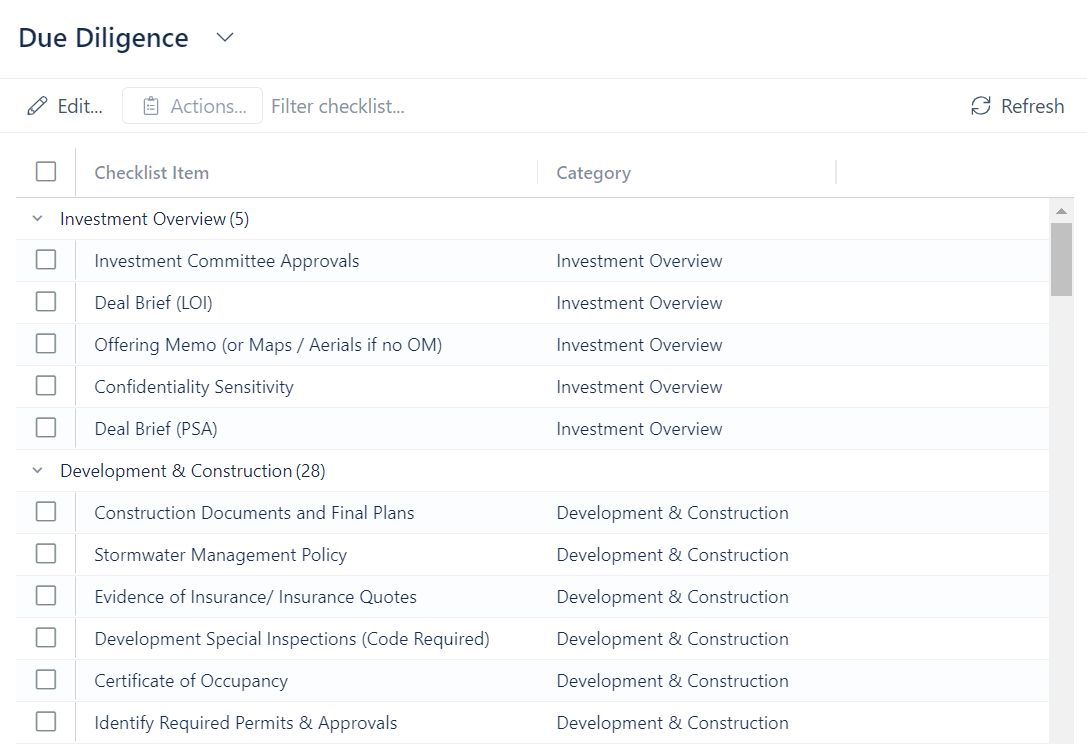Collapse the Investment Overview group
This screenshot has width=1087, height=744.
coord(38,219)
